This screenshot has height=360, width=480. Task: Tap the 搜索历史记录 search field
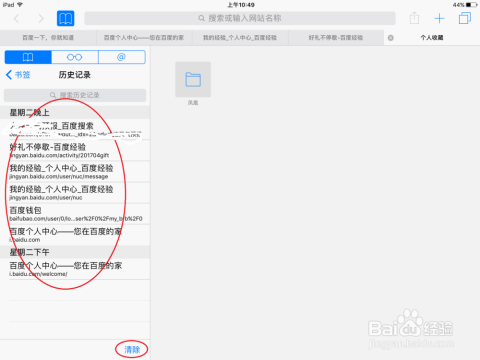75,95
